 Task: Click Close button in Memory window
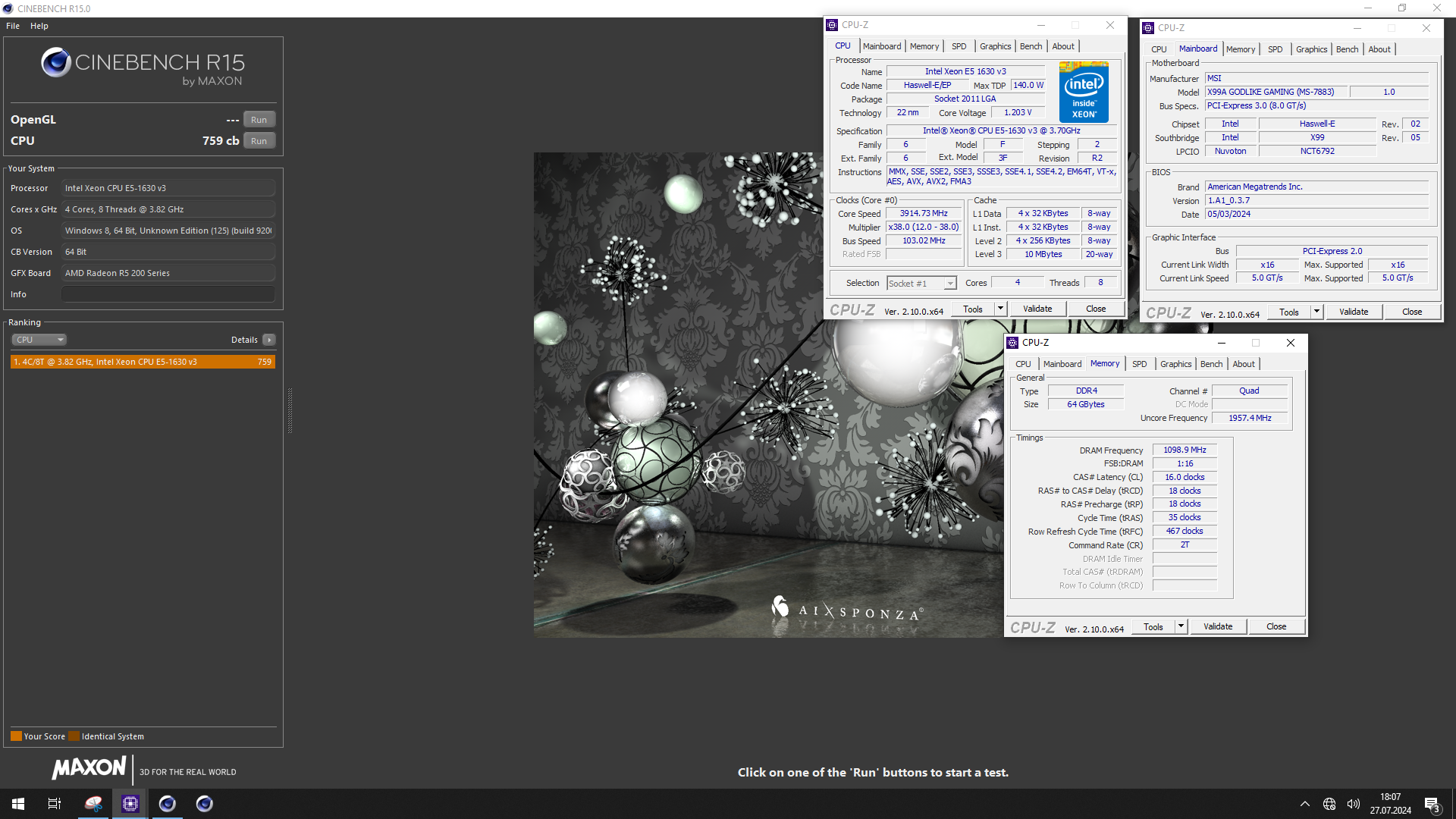tap(1276, 627)
